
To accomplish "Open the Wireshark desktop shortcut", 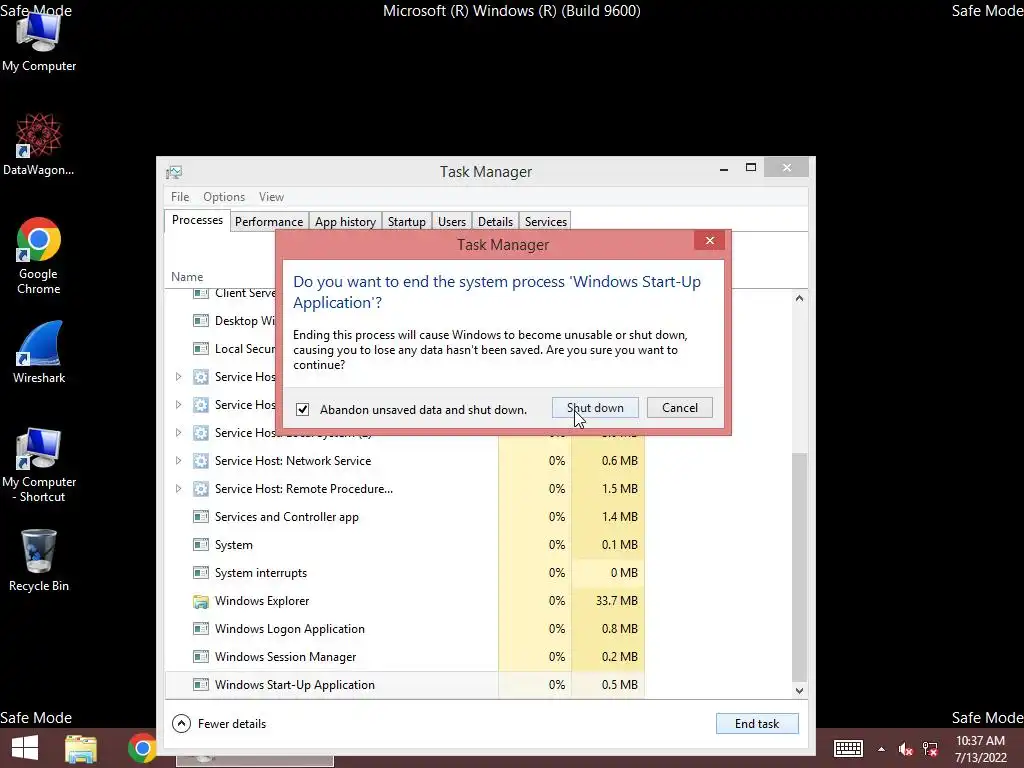I will pyautogui.click(x=39, y=352).
